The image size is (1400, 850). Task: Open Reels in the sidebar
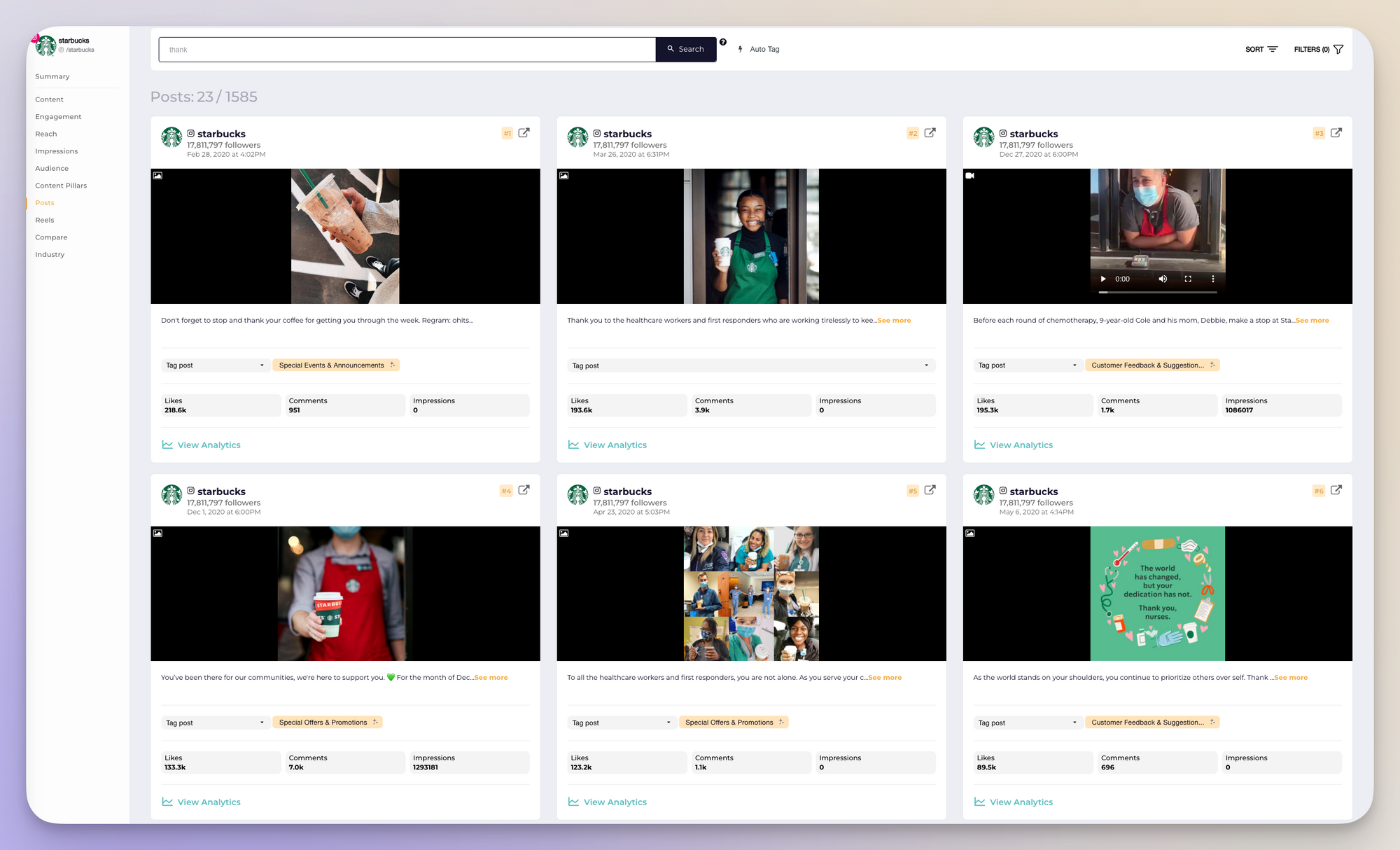point(45,220)
